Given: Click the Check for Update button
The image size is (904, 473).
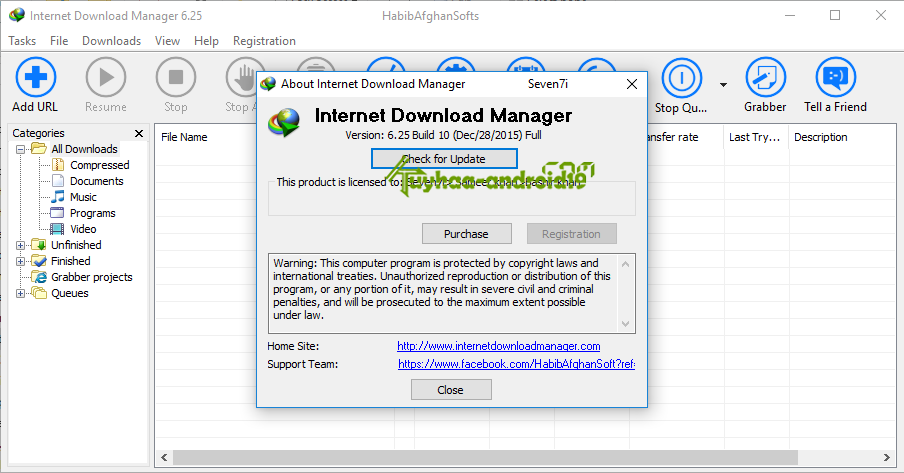Looking at the screenshot, I should point(444,159).
